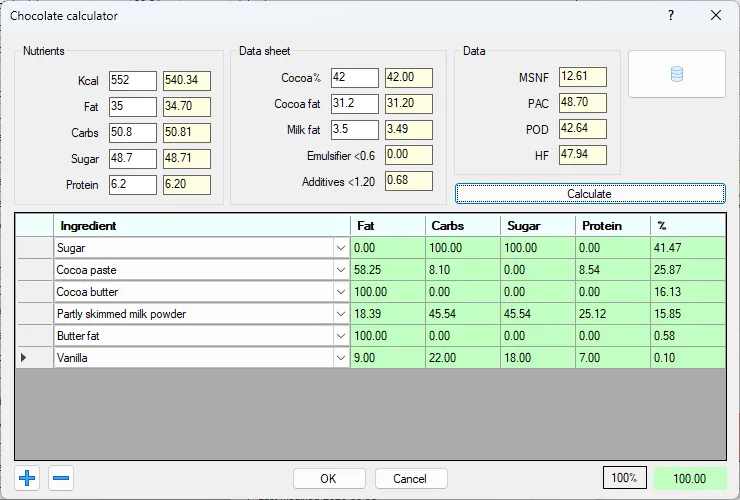740x500 pixels.
Task: Open help with the question mark
Action: pyautogui.click(x=671, y=16)
